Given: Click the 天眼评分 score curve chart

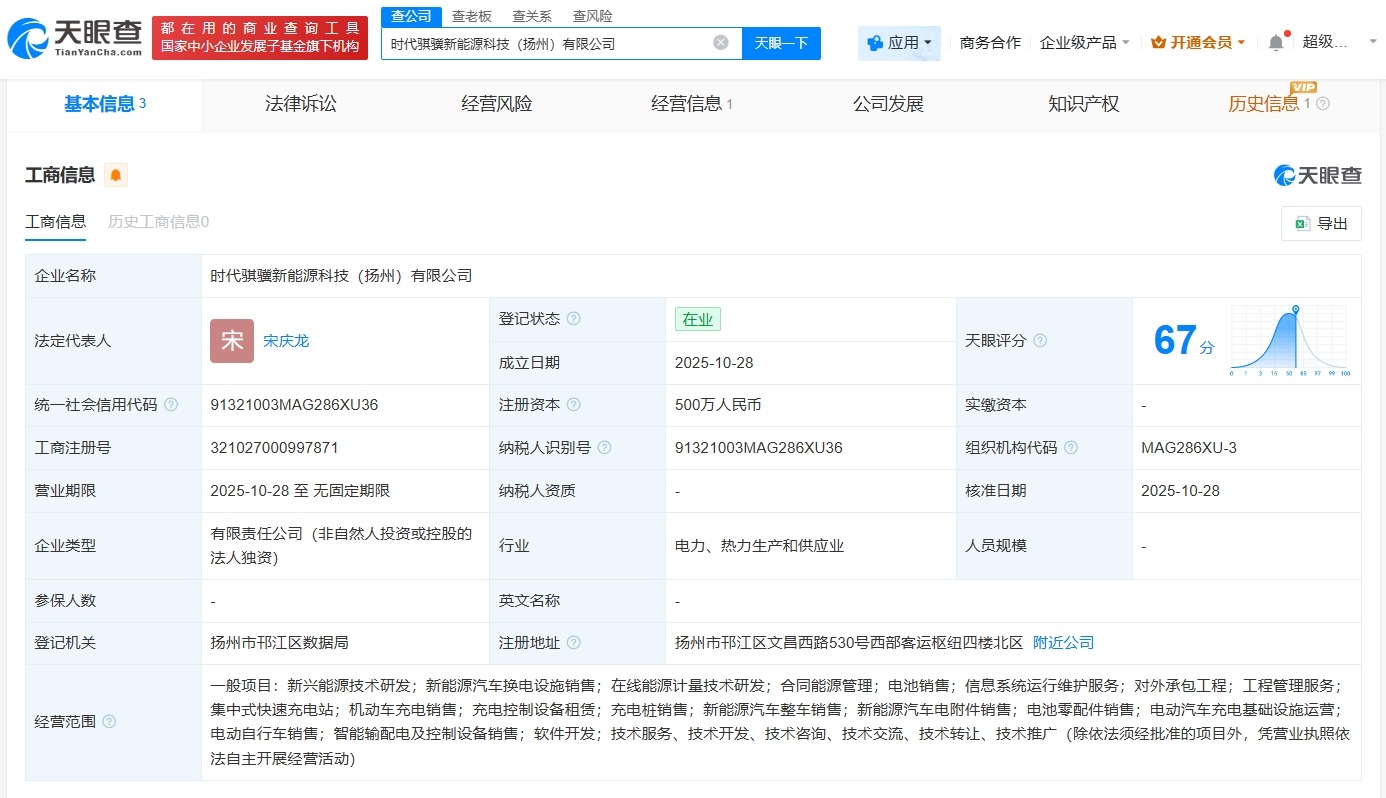Looking at the screenshot, I should pyautogui.click(x=1290, y=341).
